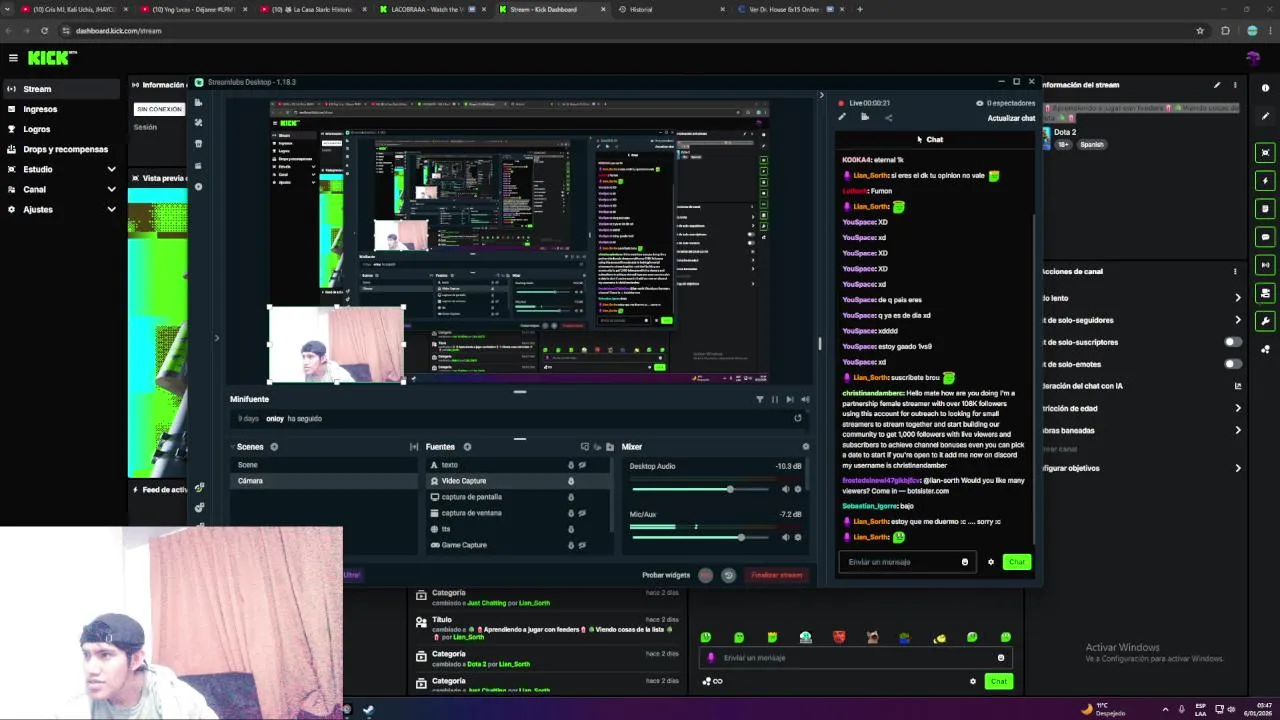This screenshot has width=1280, height=720.
Task: Open Información del stream three-dot menu
Action: [1235, 85]
